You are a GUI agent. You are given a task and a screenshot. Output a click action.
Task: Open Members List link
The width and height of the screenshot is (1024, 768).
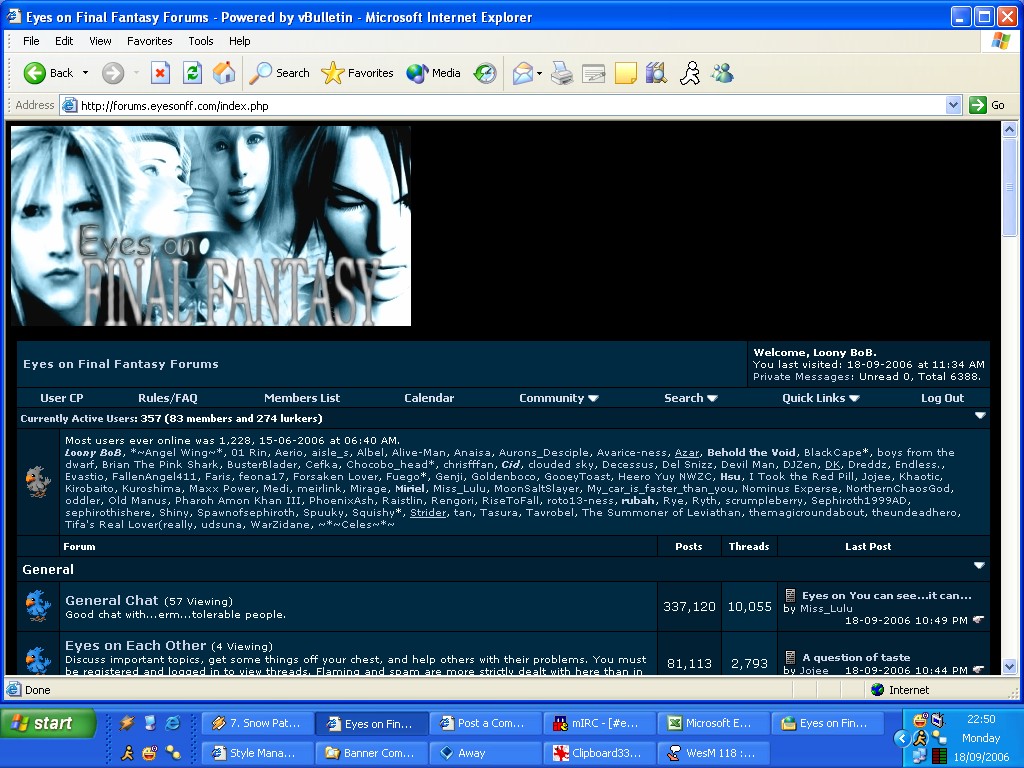pos(302,398)
